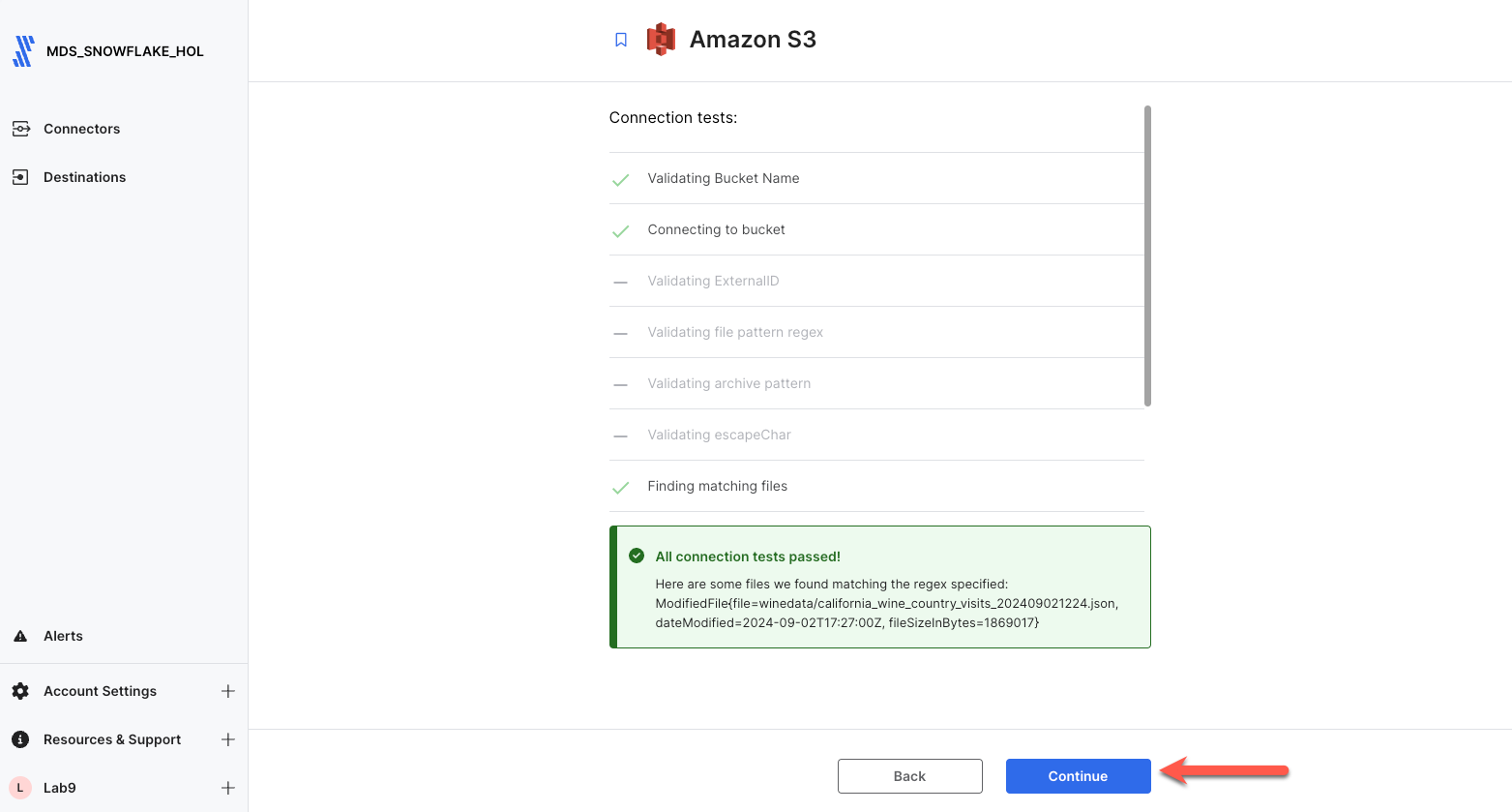Click the Lab9 user avatar
Screen dimensions: 1512x812
[x=20, y=788]
